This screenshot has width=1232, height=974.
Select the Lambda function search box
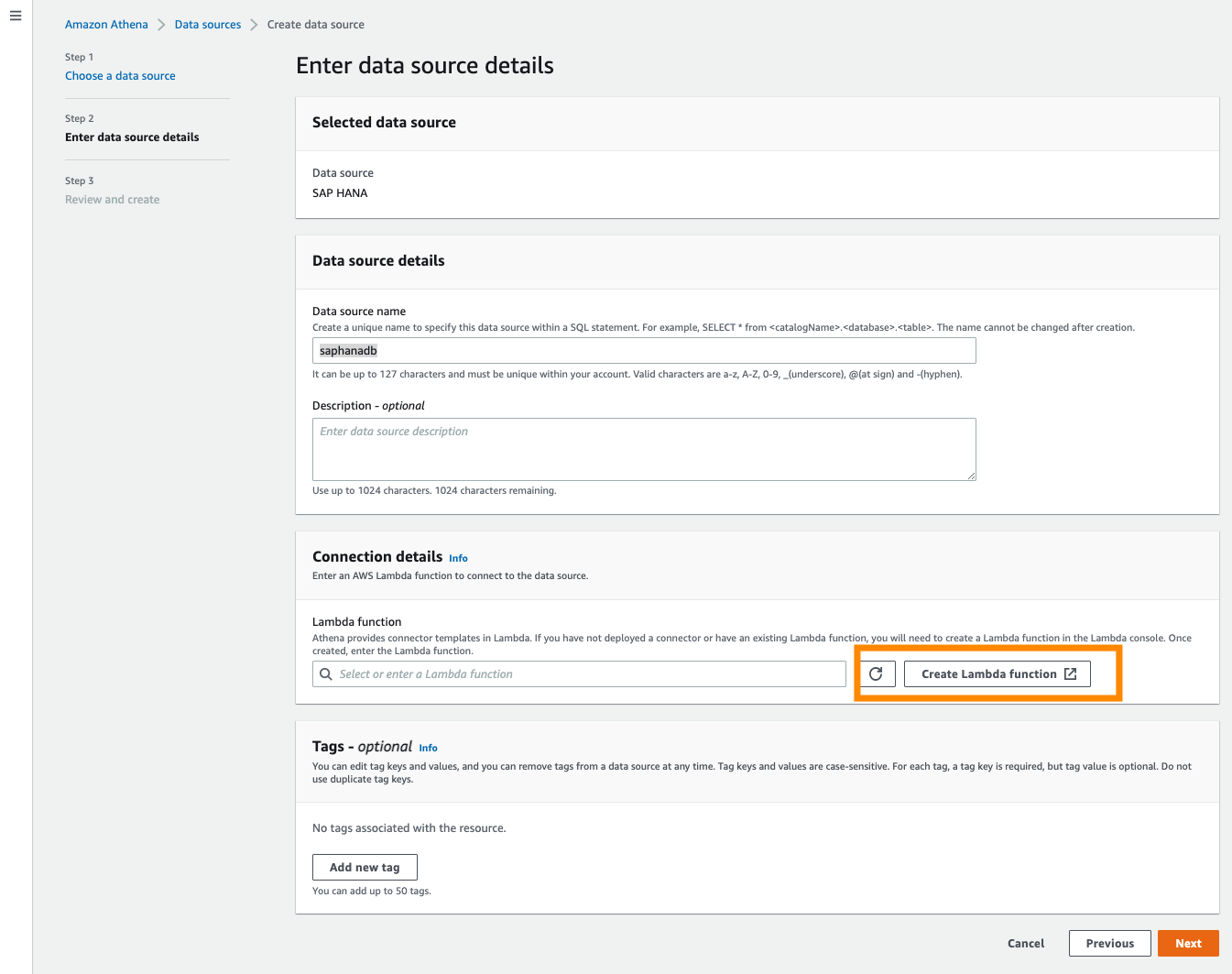point(579,674)
